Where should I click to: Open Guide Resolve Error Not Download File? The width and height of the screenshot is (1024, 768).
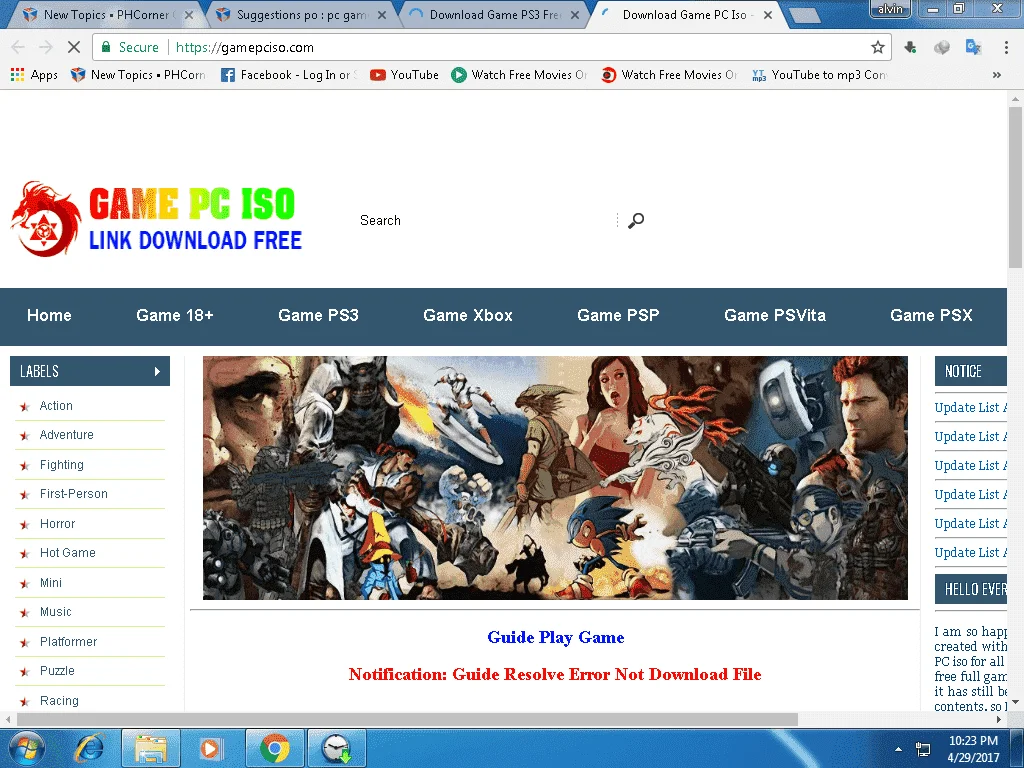click(x=607, y=675)
